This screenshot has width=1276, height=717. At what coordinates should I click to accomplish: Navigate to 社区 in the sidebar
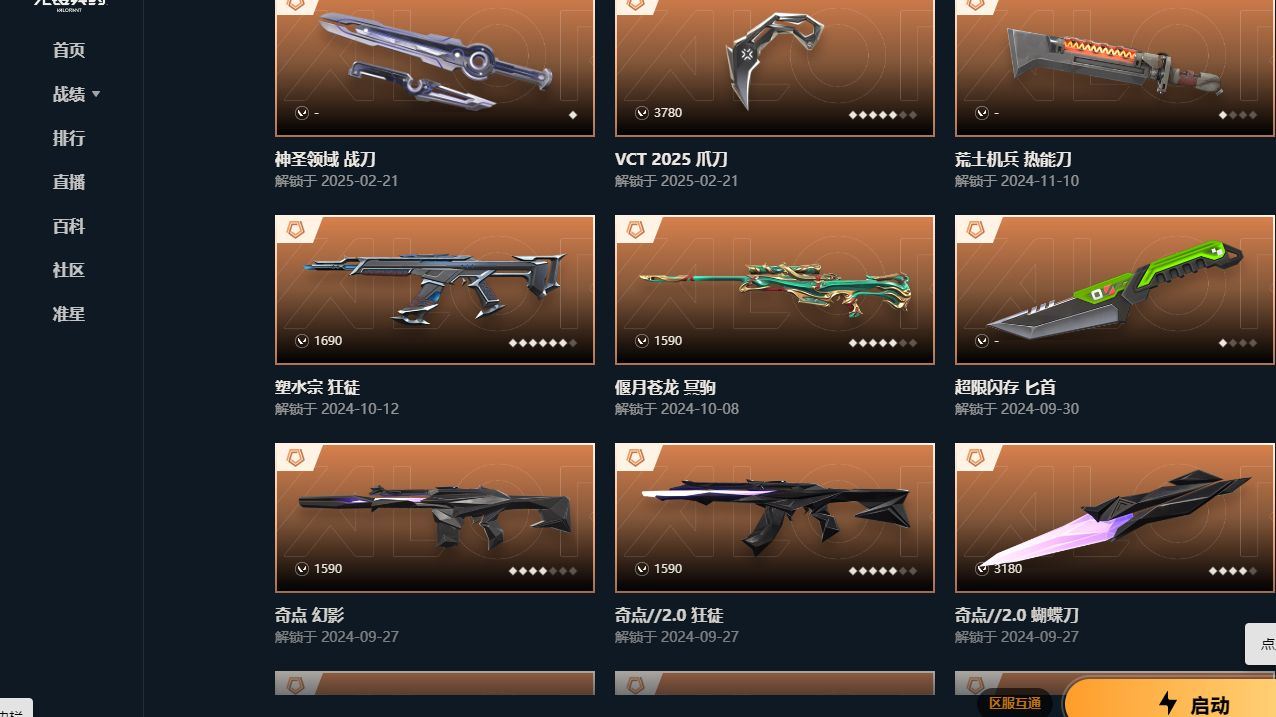(69, 270)
